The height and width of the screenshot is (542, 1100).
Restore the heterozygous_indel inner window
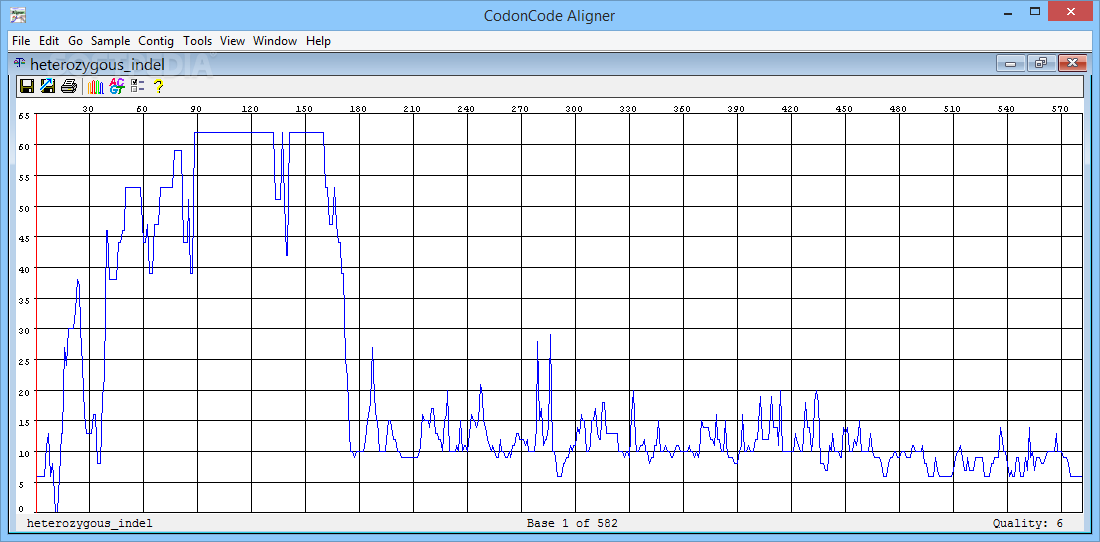click(x=1041, y=64)
